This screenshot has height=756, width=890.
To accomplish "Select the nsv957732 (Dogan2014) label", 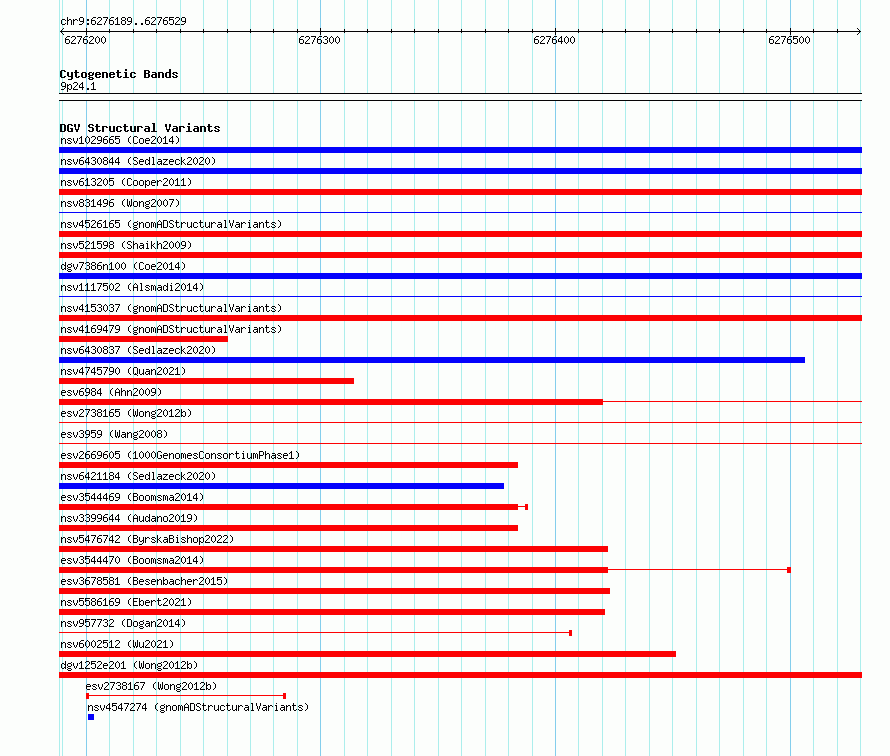I will point(123,623).
